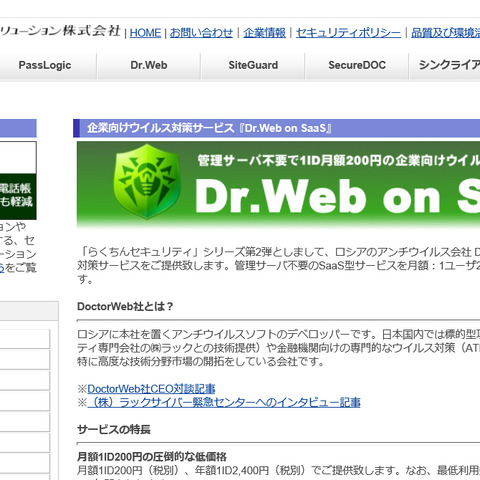Image resolution: width=480 pixels, height=480 pixels.
Task: Click the Dr.Web on SaaS banner title
Action: 337,196
